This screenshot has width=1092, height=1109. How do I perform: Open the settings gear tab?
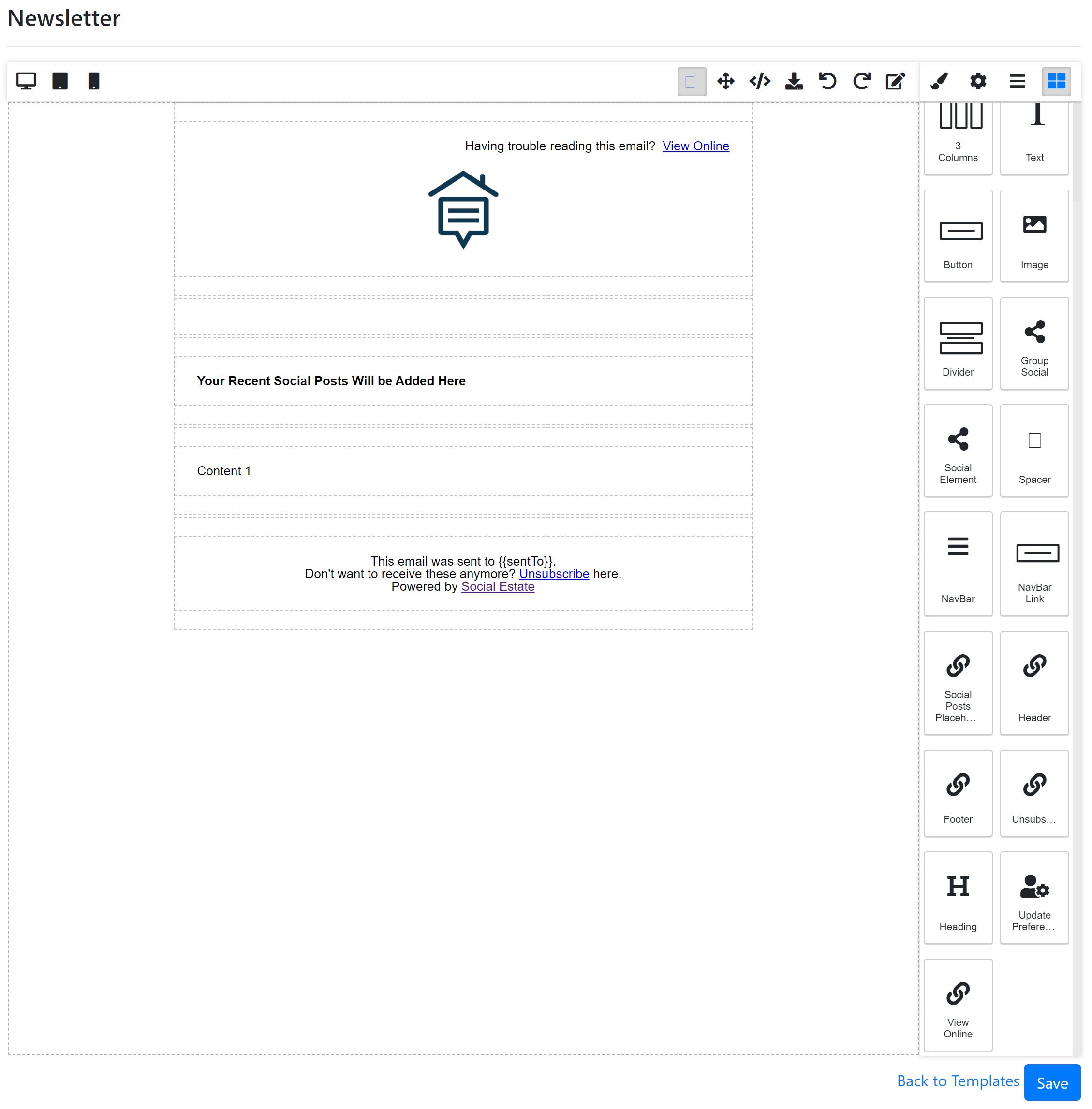coord(978,81)
